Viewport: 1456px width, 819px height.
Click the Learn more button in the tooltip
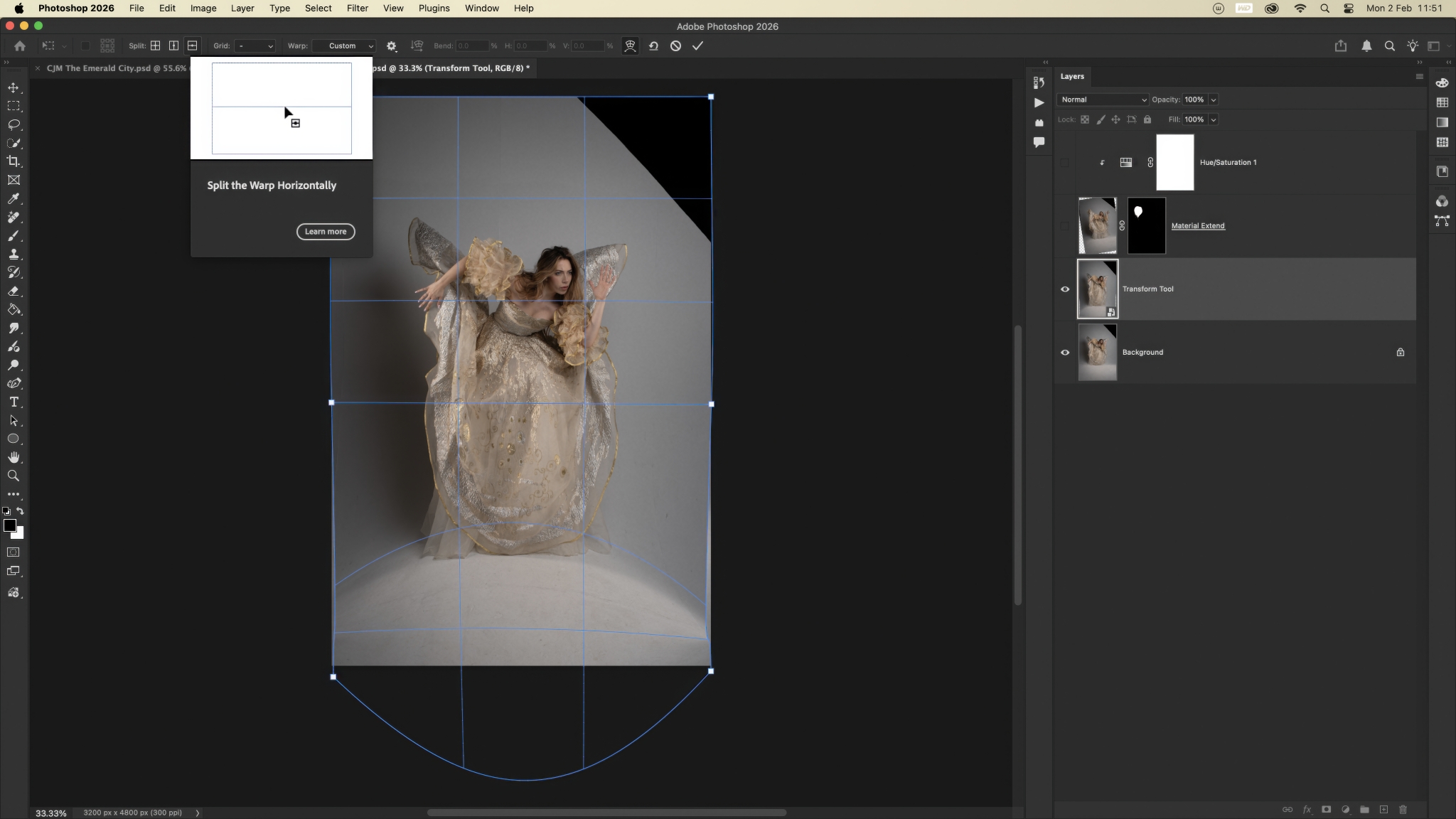326,232
